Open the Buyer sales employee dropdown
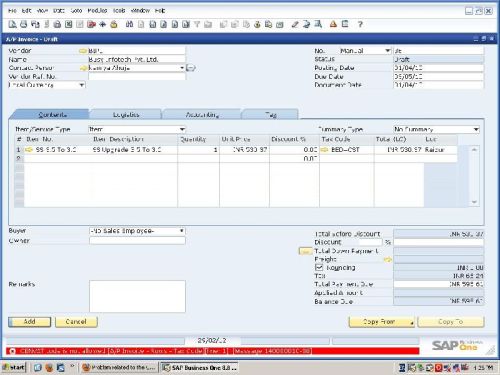This screenshot has width=500, height=375. pos(182,231)
